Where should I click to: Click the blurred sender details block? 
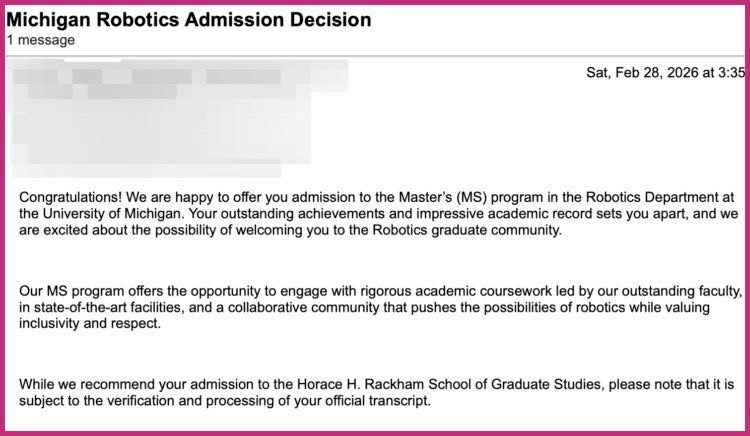179,118
